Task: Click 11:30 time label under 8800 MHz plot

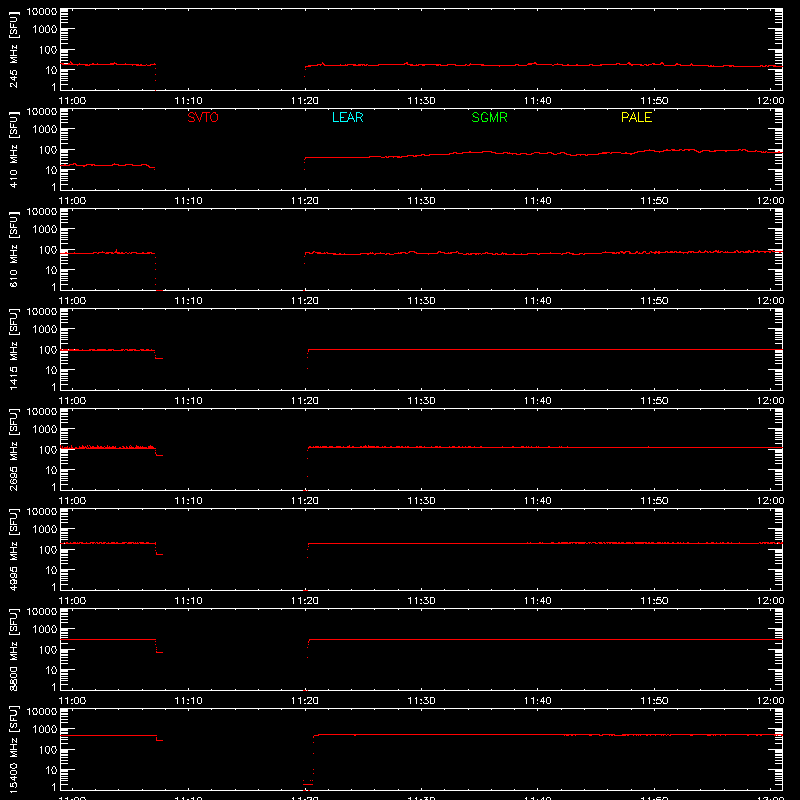Action: pyautogui.click(x=421, y=701)
